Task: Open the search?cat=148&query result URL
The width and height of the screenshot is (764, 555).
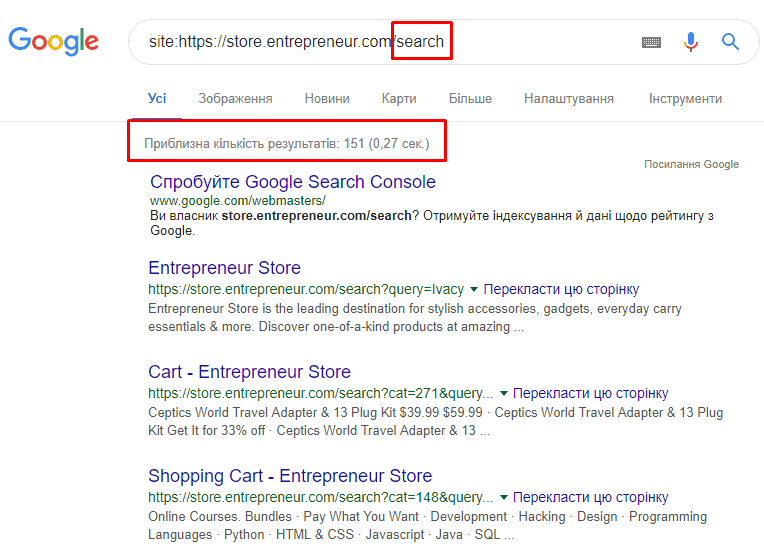Action: coord(321,497)
